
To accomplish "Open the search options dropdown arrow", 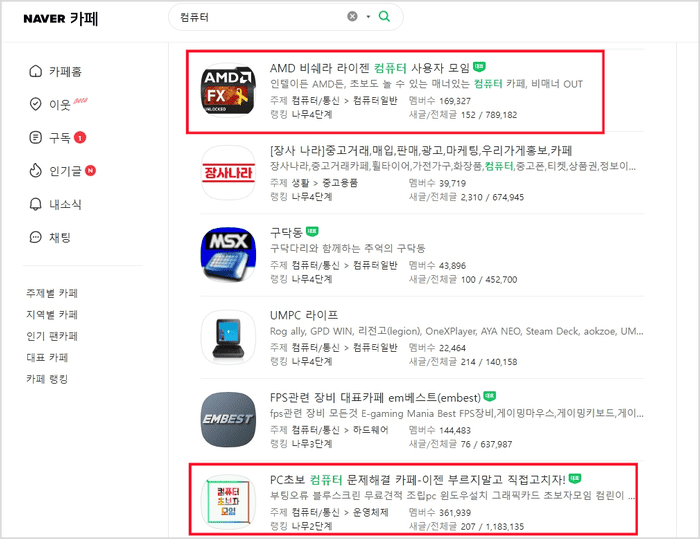I will coord(368,17).
